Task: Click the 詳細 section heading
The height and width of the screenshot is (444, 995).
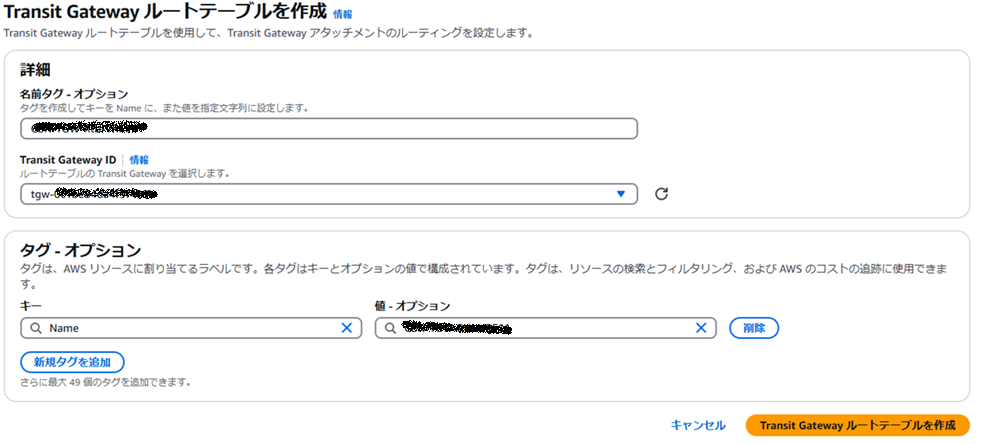Action: pyautogui.click(x=35, y=70)
